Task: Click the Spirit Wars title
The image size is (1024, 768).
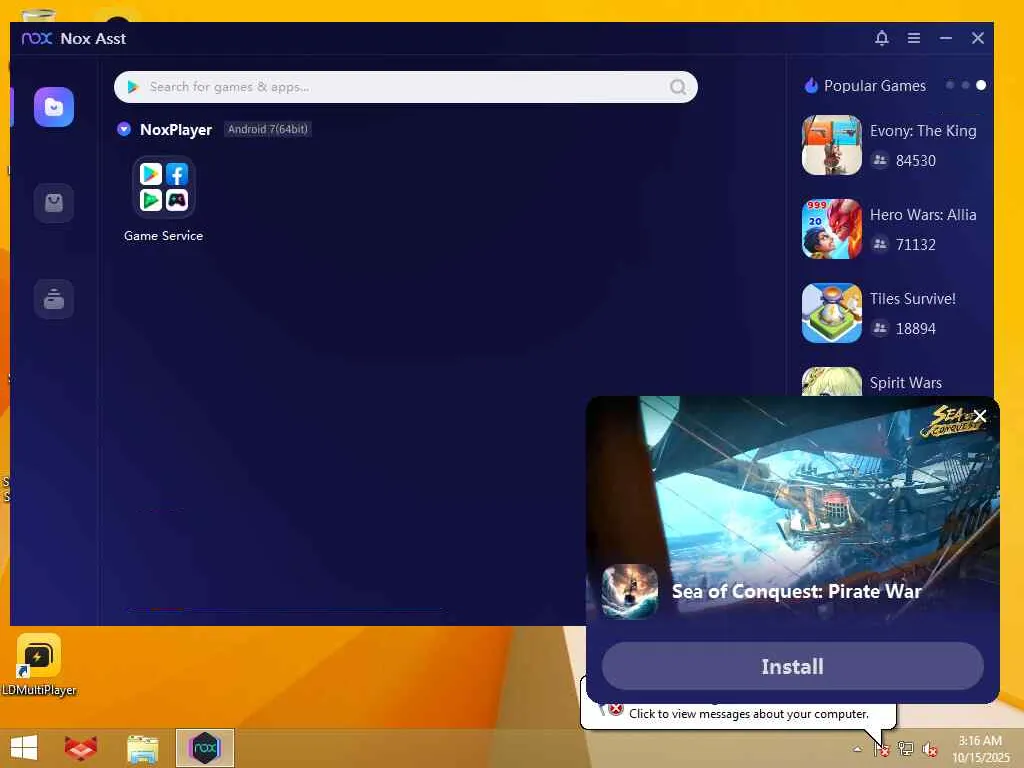Action: tap(905, 383)
